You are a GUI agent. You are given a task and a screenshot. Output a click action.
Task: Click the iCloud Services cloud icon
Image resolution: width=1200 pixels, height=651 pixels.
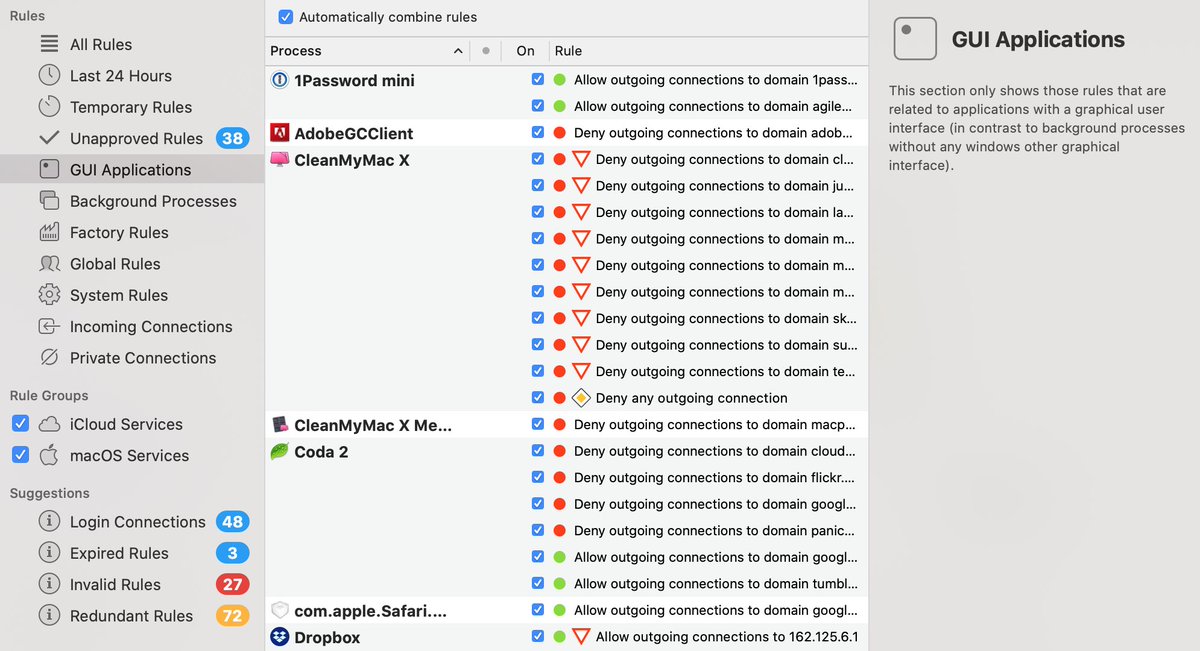pos(49,424)
